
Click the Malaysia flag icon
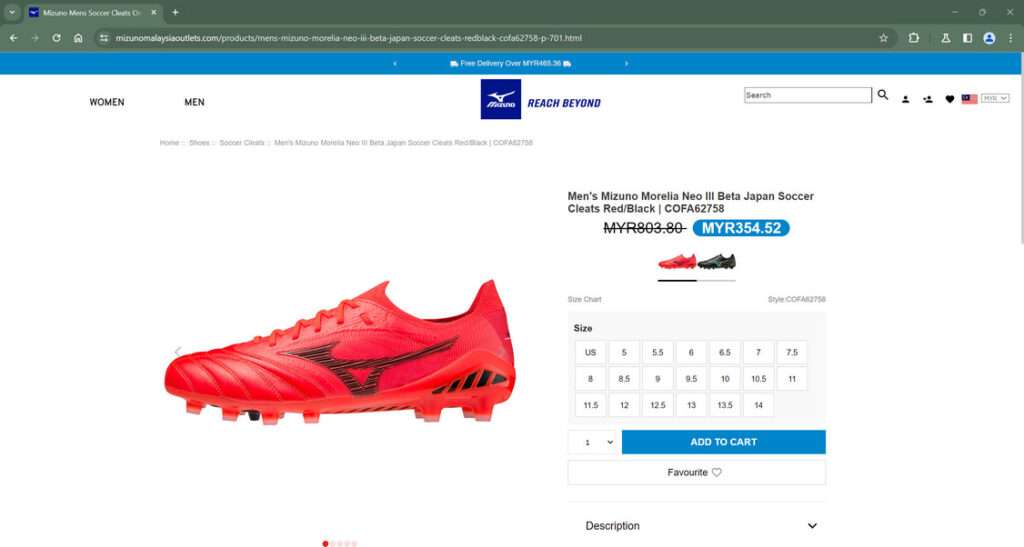pyautogui.click(x=969, y=99)
